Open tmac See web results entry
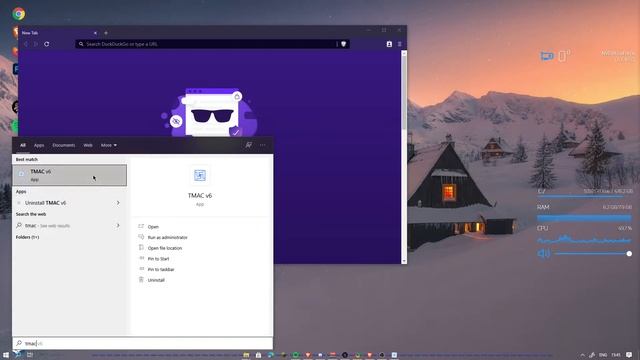640x360 pixels. click(47, 225)
